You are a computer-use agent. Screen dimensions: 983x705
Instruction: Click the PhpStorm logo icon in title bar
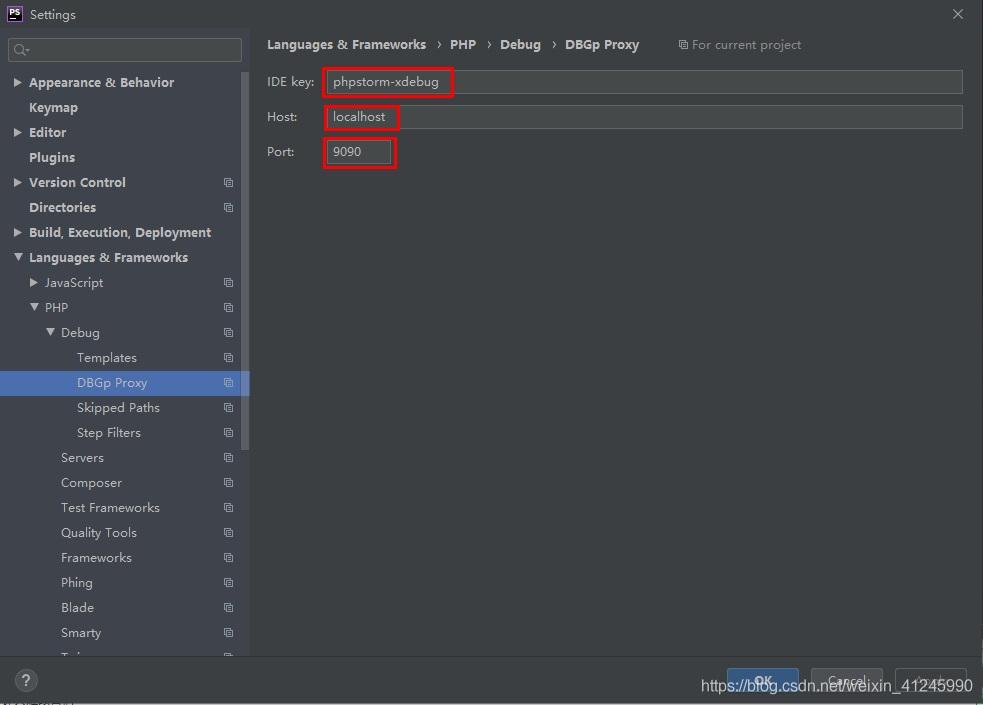(x=15, y=14)
